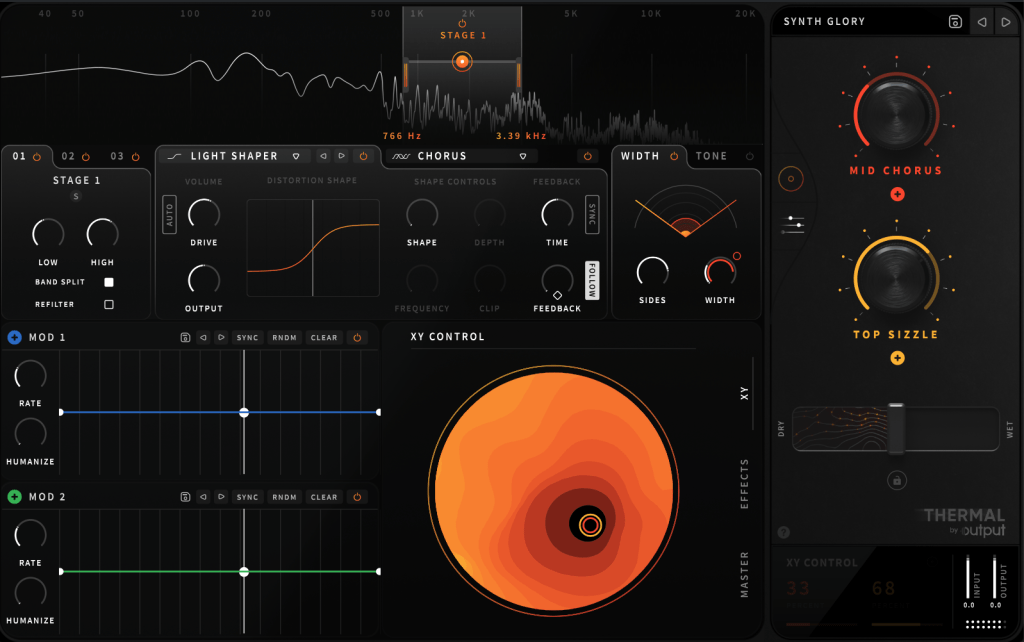
Task: Click the green plus icon next to MOD 2
Action: (x=14, y=497)
